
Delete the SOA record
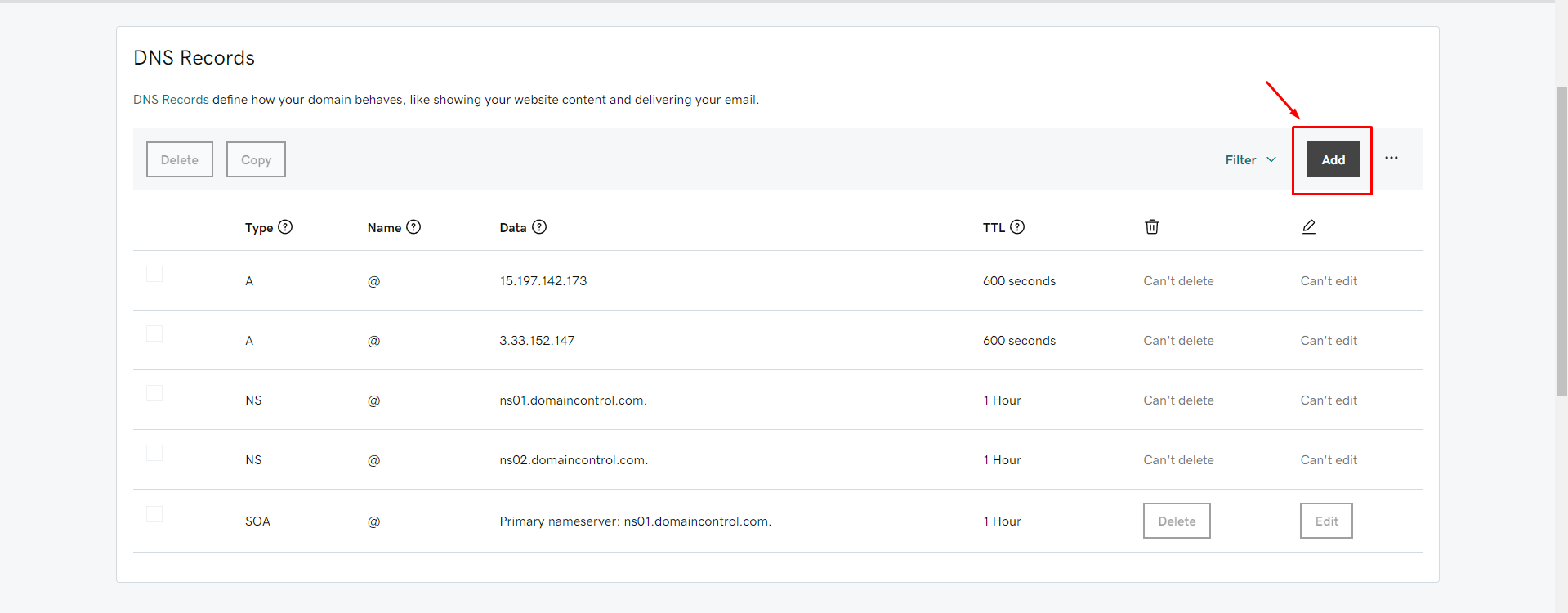click(1177, 521)
